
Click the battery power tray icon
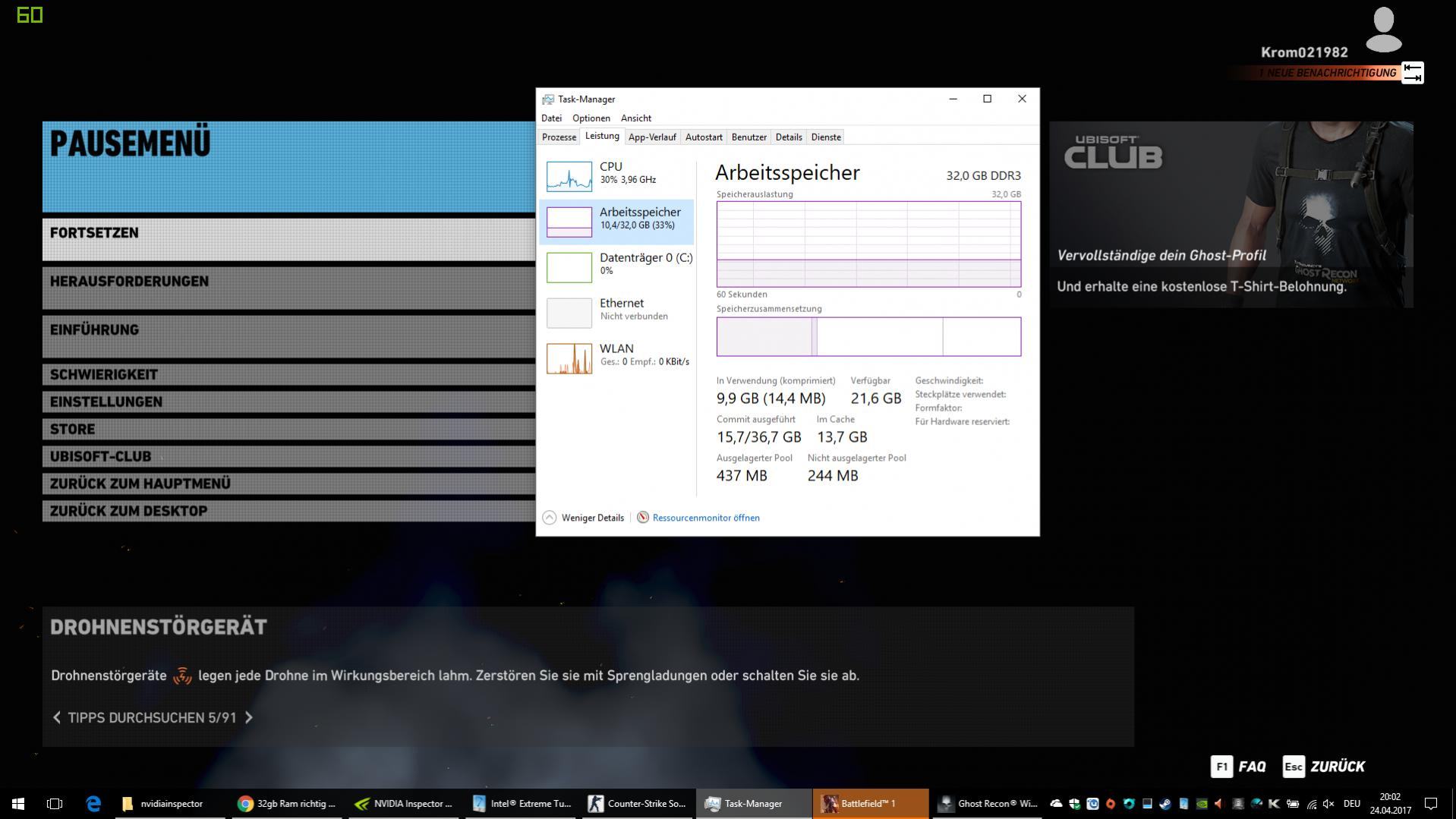[1293, 804]
